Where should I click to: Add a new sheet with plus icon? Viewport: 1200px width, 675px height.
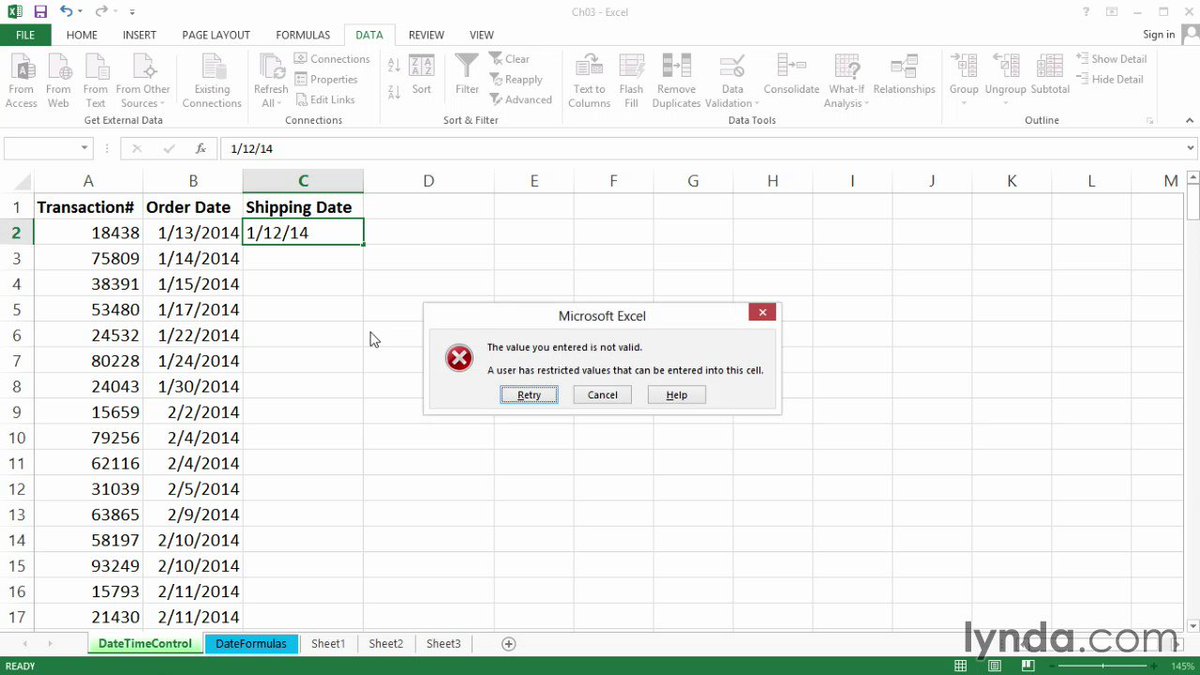pyautogui.click(x=508, y=644)
